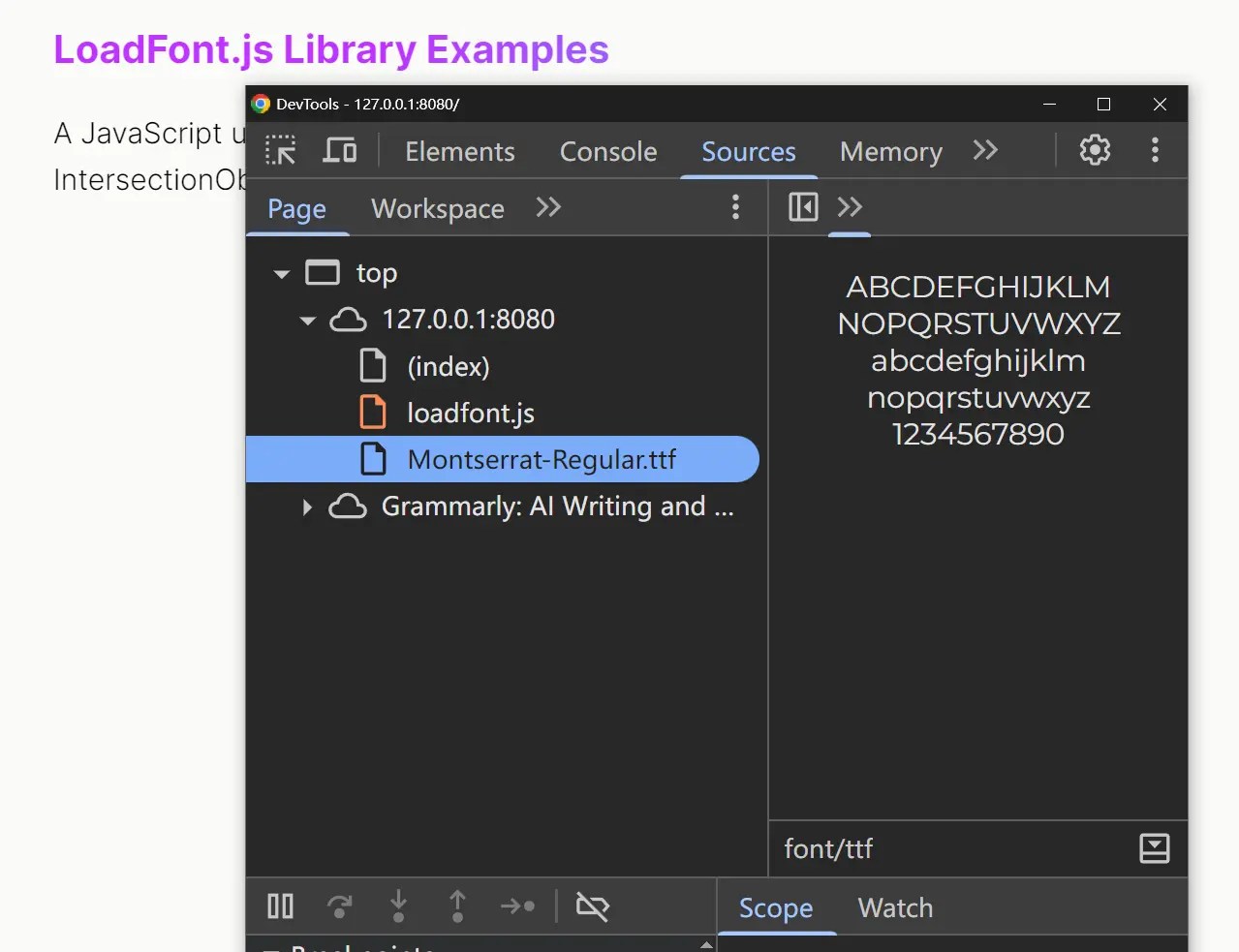The height and width of the screenshot is (952, 1239).
Task: Show more panels via the chevron
Action: (984, 150)
